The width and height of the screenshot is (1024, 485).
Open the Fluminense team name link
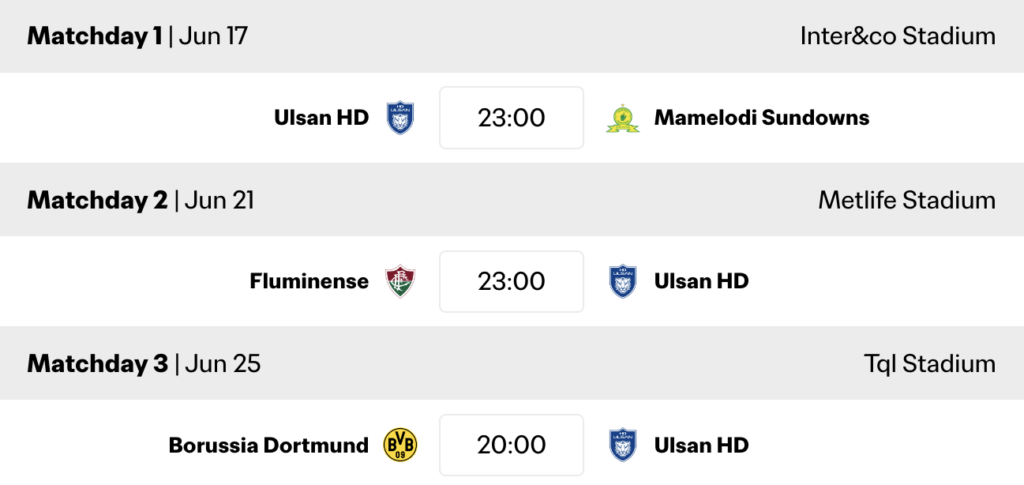(309, 281)
